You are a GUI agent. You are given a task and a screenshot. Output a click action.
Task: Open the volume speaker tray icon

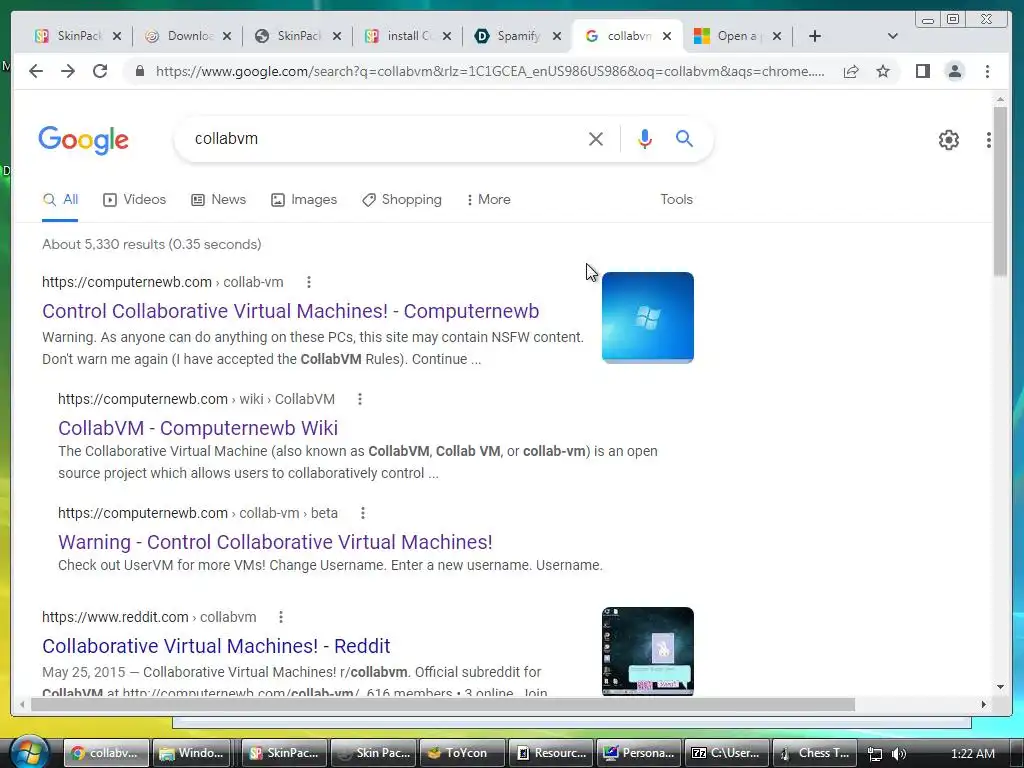tap(899, 754)
